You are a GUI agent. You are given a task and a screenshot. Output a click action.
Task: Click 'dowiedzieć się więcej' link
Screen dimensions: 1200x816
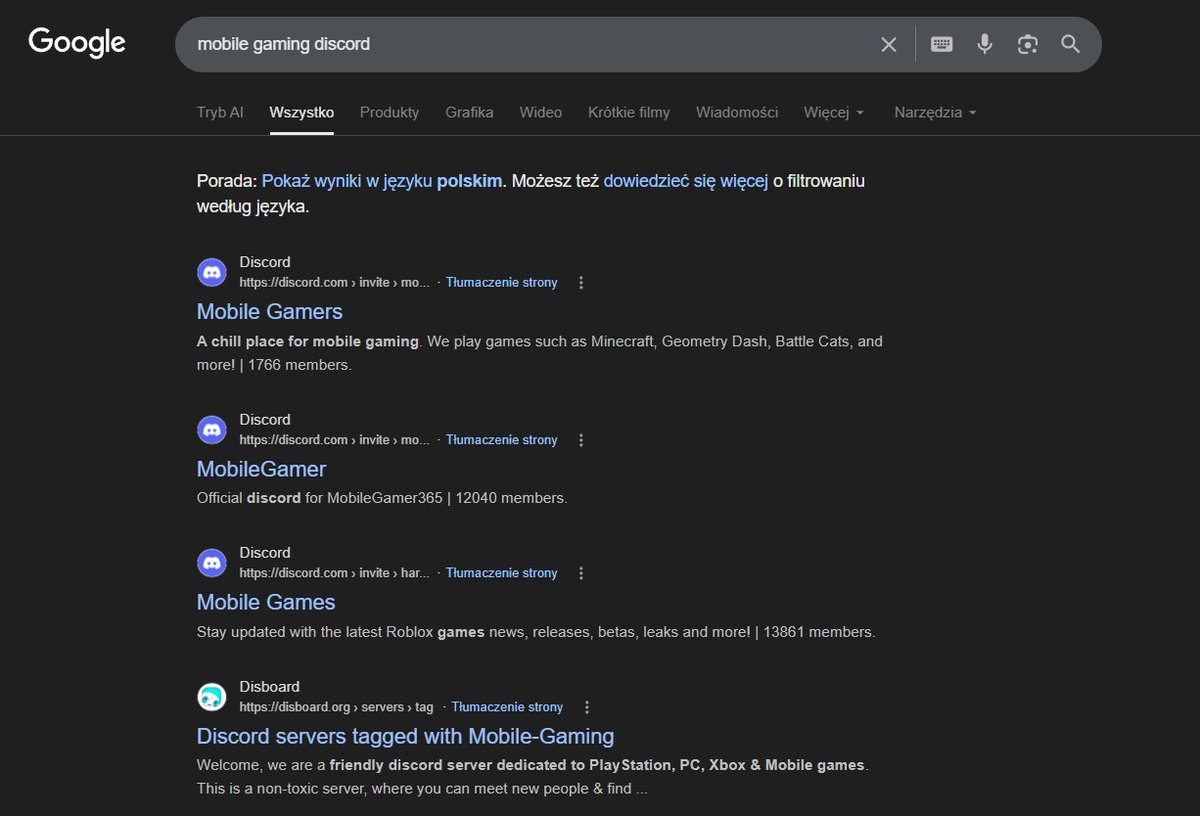[686, 181]
